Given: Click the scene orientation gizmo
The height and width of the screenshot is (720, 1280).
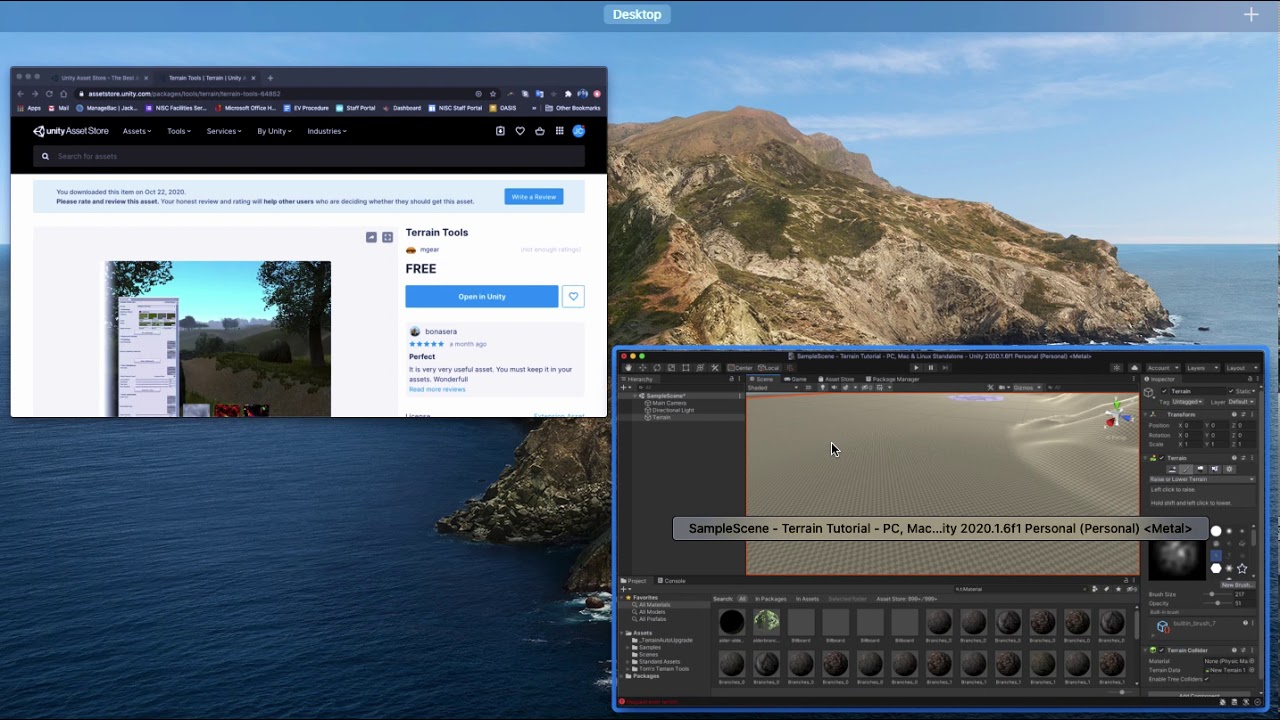Looking at the screenshot, I should [x=1117, y=416].
